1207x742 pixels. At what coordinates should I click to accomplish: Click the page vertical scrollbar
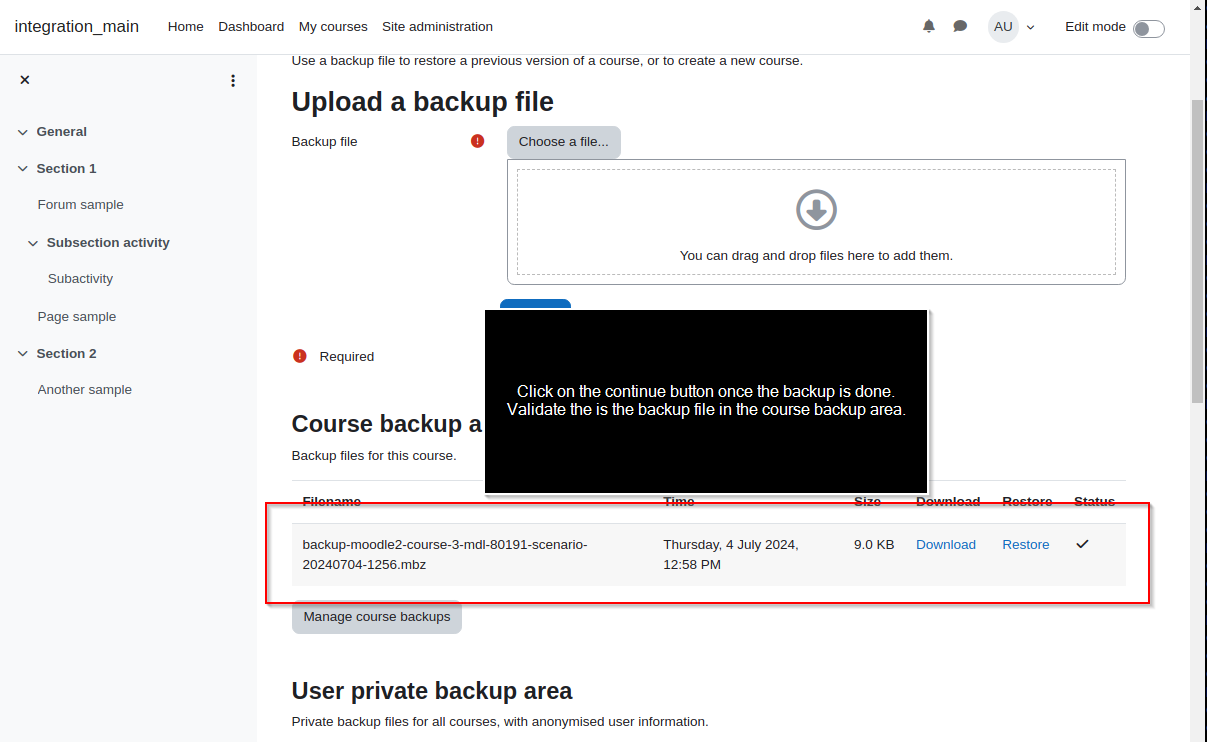1198,250
